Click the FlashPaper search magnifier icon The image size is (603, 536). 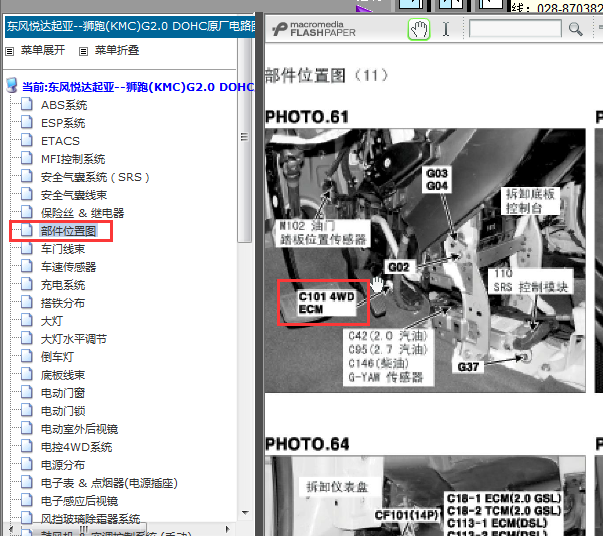(x=575, y=29)
